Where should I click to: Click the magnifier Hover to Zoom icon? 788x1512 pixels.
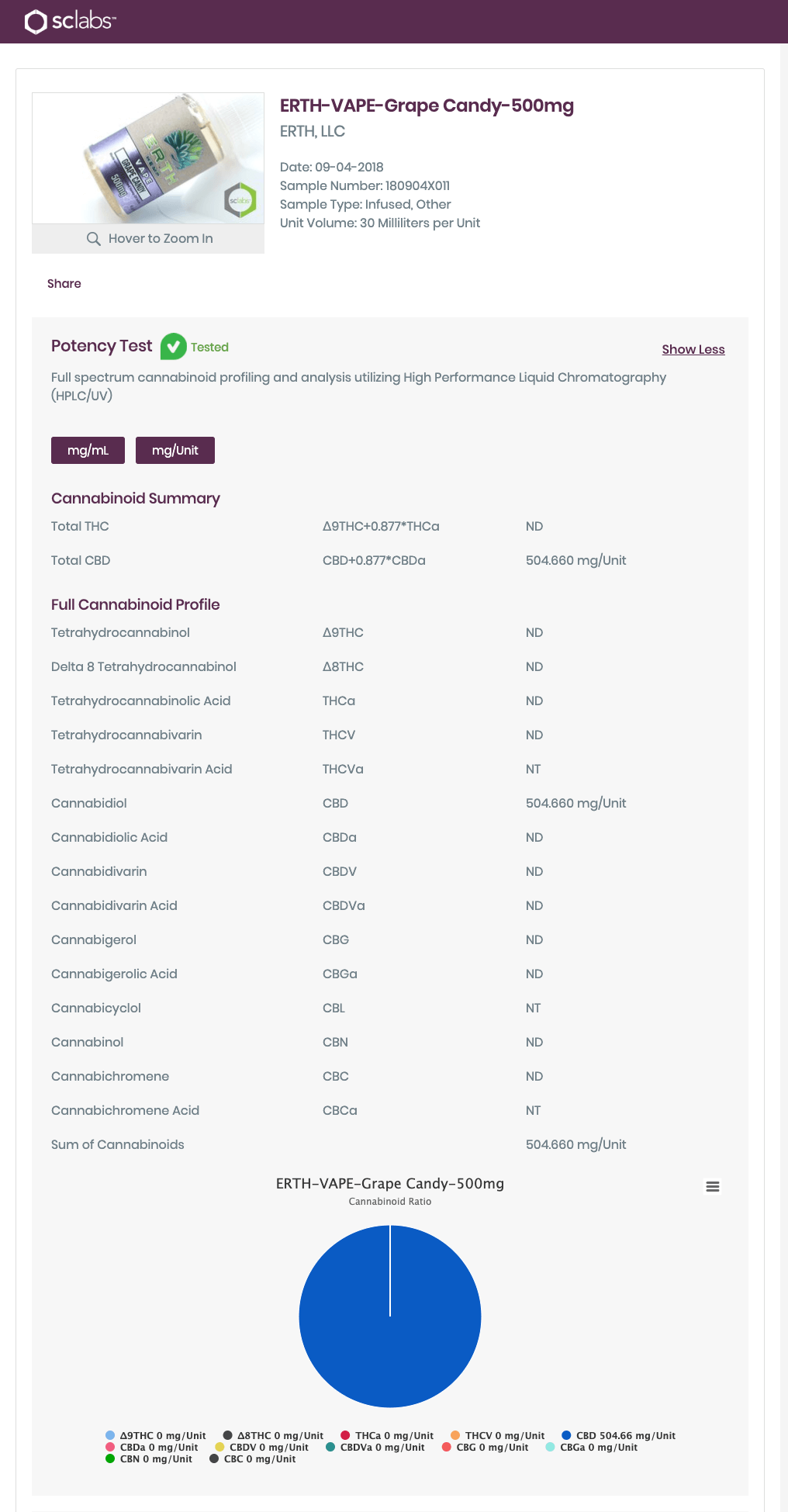94,239
